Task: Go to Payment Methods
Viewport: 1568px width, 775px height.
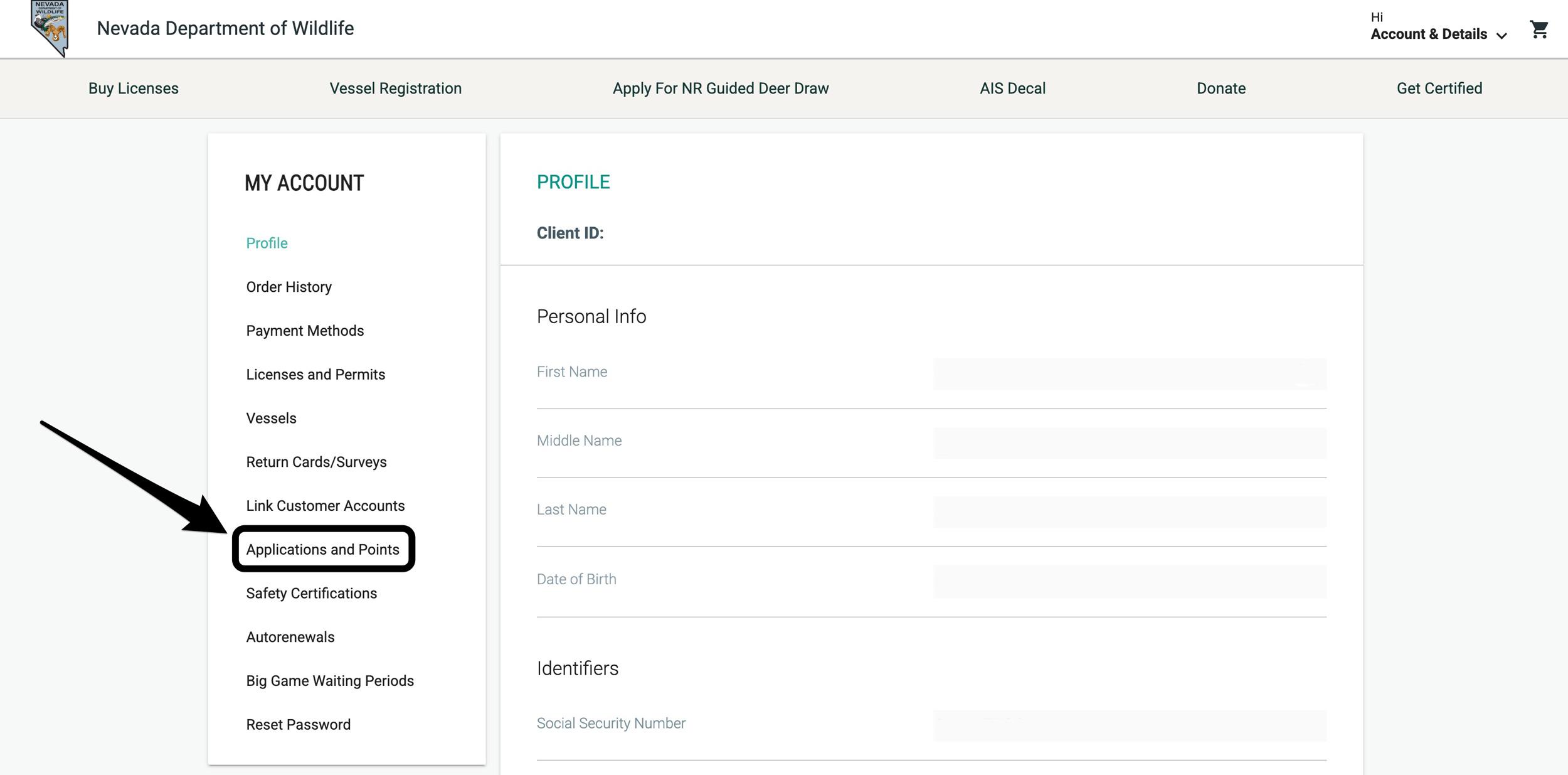Action: 305,331
